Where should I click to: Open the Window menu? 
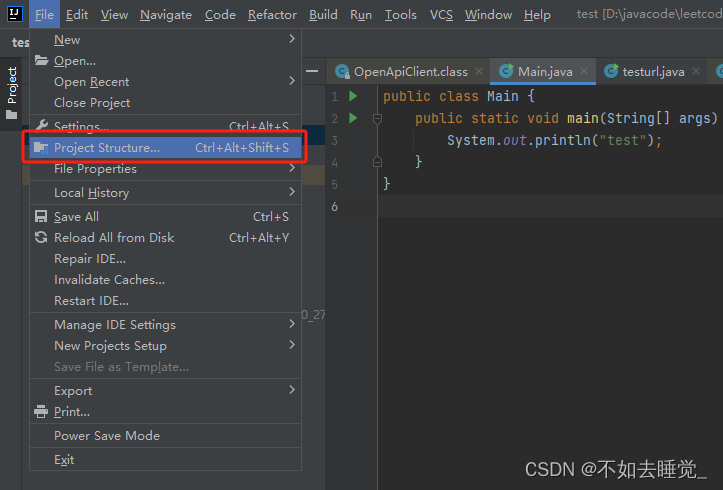(488, 15)
